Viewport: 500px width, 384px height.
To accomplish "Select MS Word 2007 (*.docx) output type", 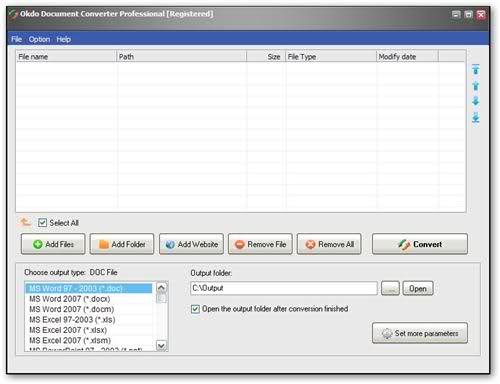I will (89, 299).
